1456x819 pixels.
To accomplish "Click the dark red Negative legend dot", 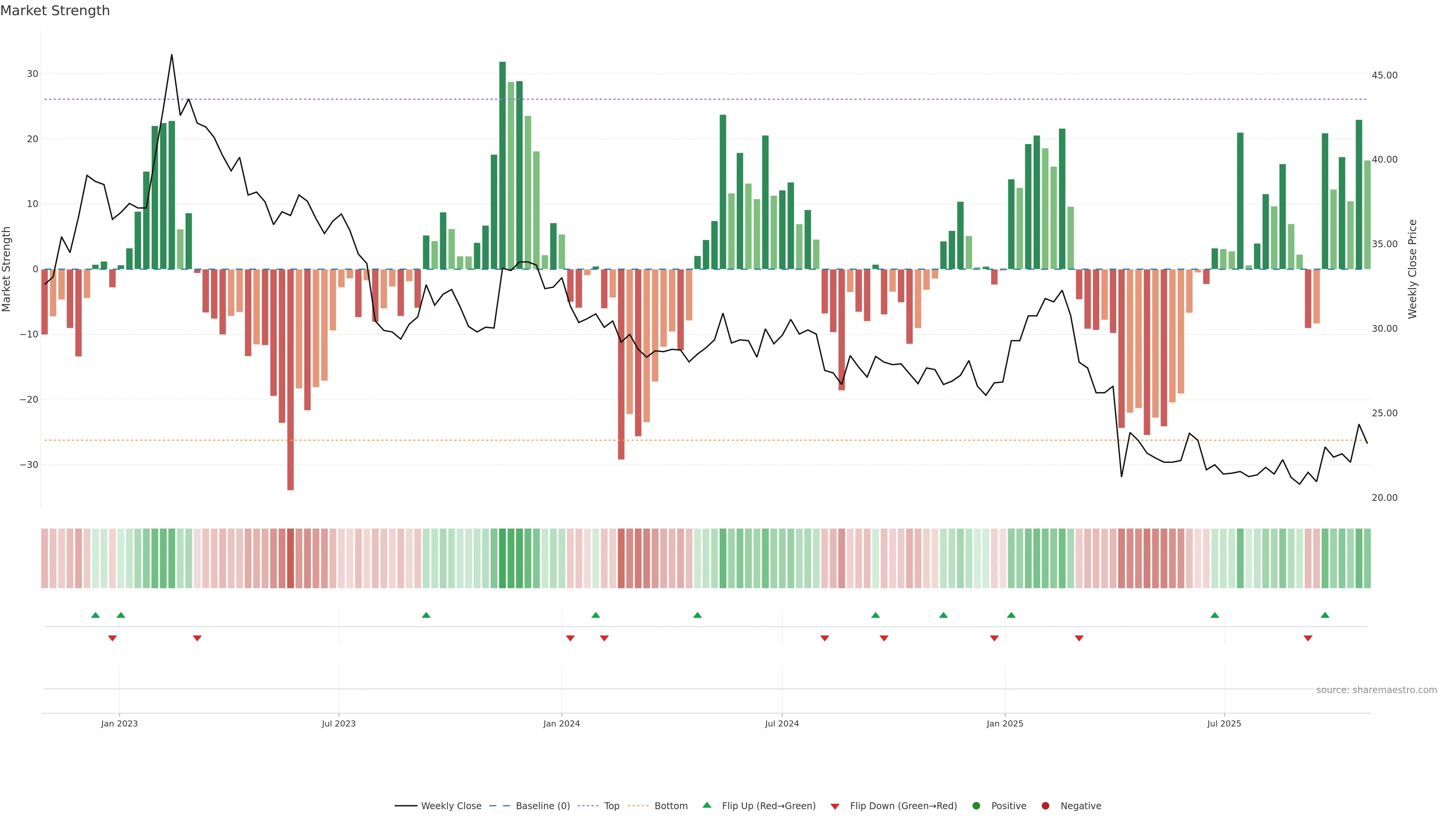I will coord(1045,806).
